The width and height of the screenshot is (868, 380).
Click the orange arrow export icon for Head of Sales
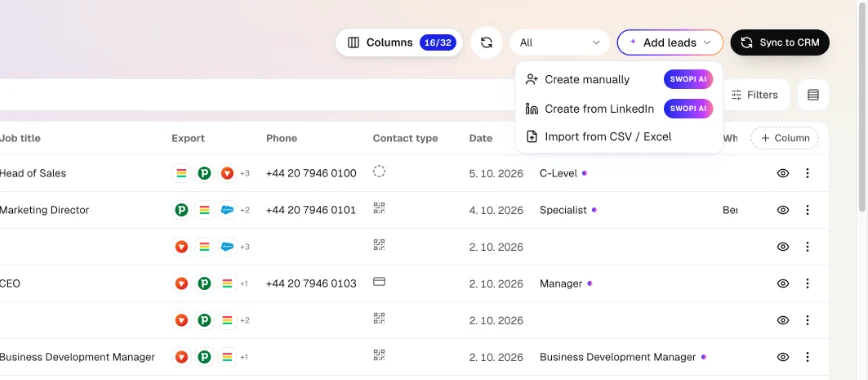(227, 173)
